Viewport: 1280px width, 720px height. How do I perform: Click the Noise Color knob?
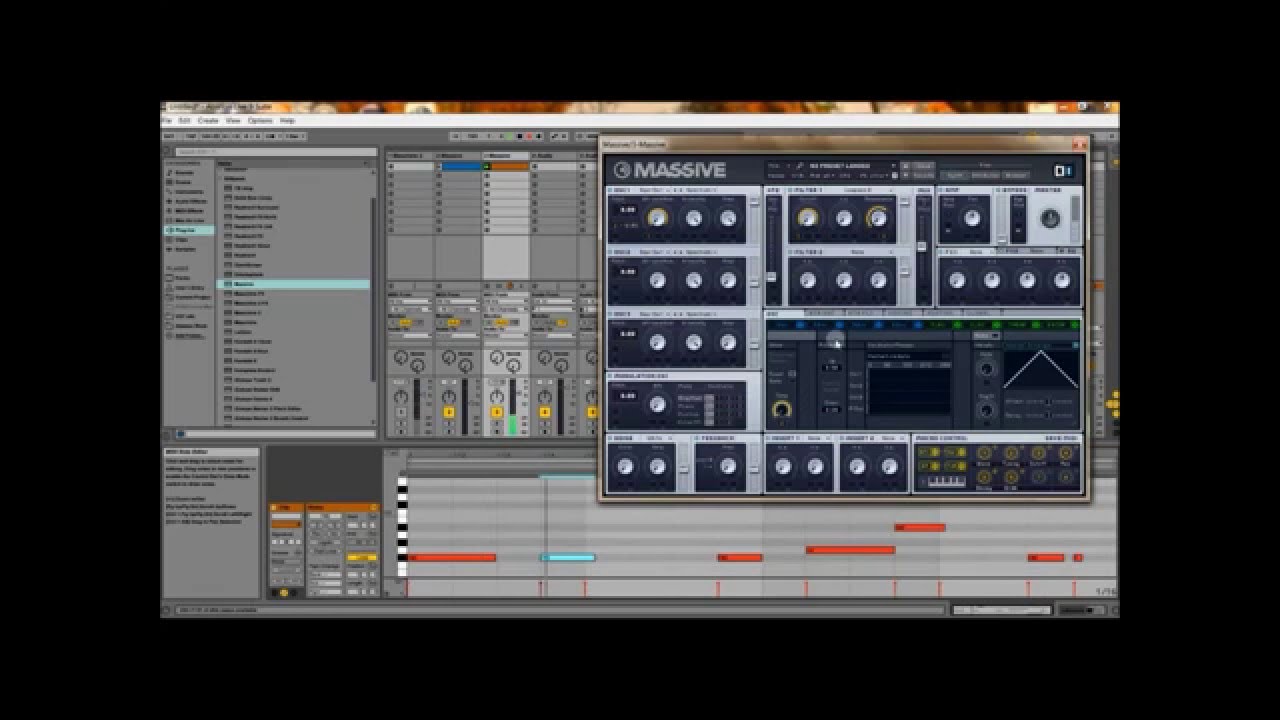point(625,466)
